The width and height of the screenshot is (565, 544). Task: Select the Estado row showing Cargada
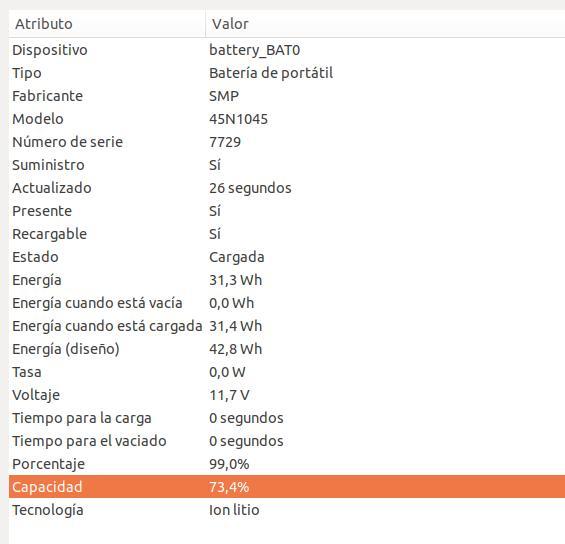pos(287,257)
